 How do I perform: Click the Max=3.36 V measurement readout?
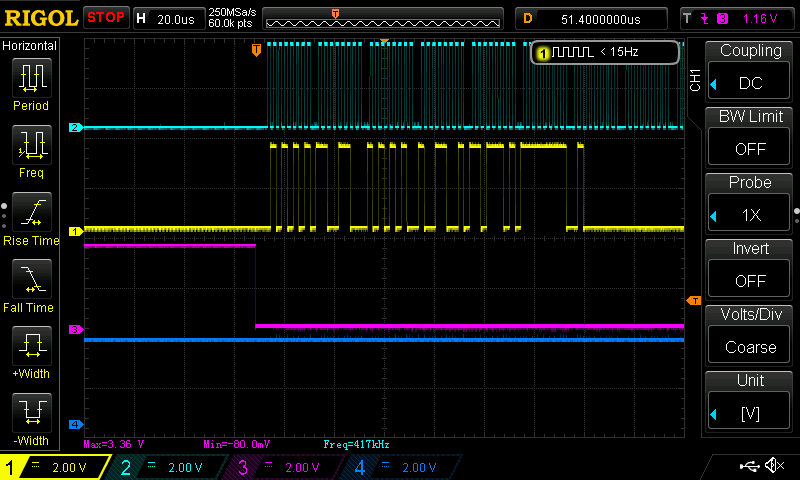114,444
